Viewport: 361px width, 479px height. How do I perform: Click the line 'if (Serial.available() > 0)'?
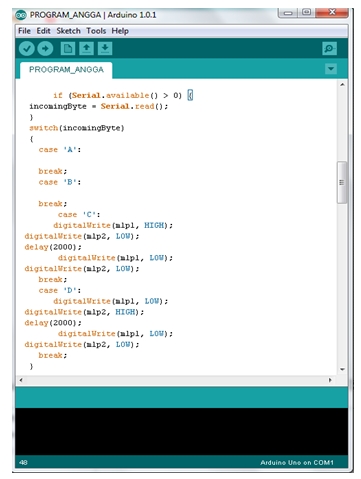(x=117, y=96)
